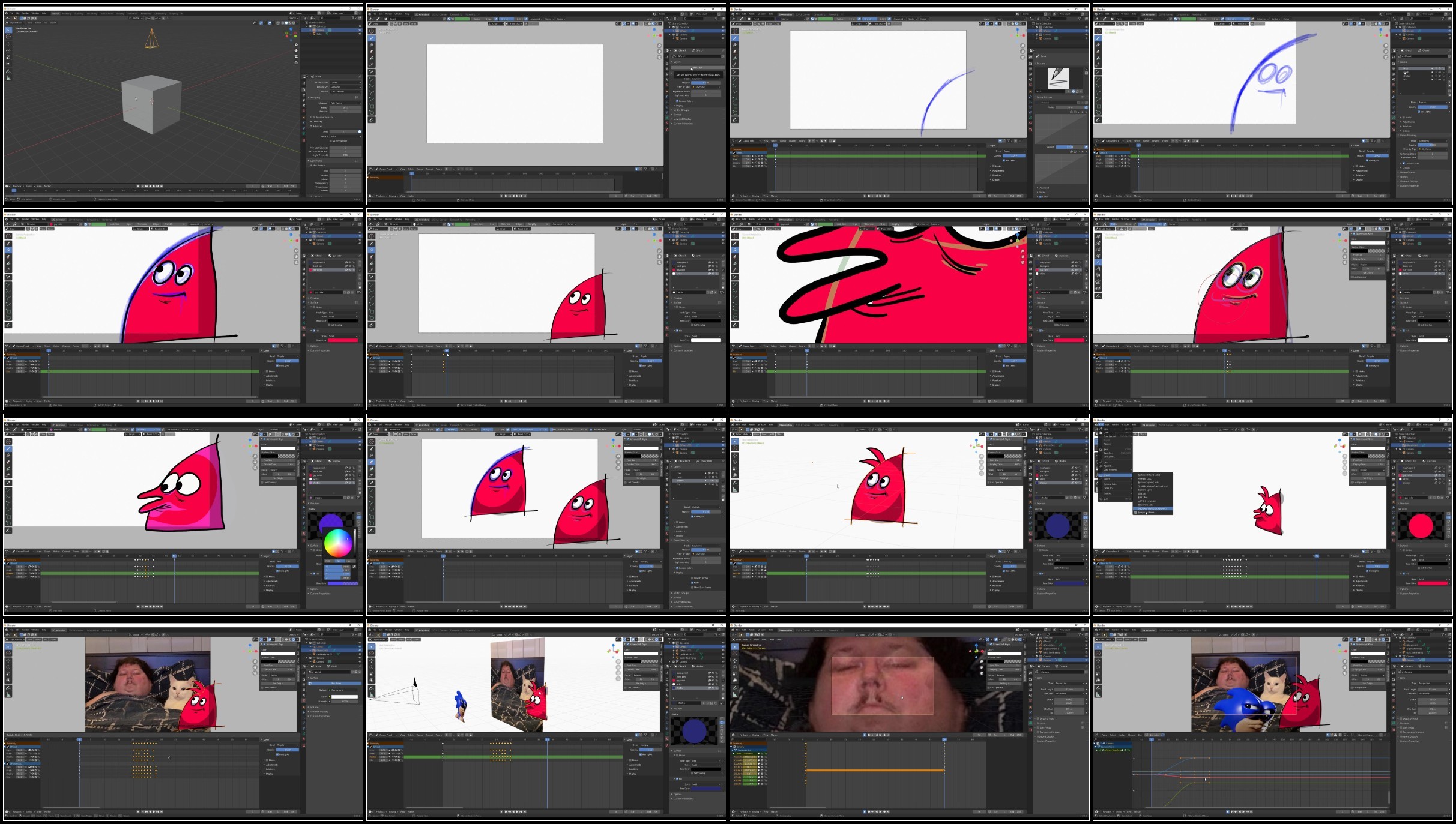Viewport: 1456px width, 824px height.
Task: Select the Move tool in gray cube frame
Action: click(8, 44)
